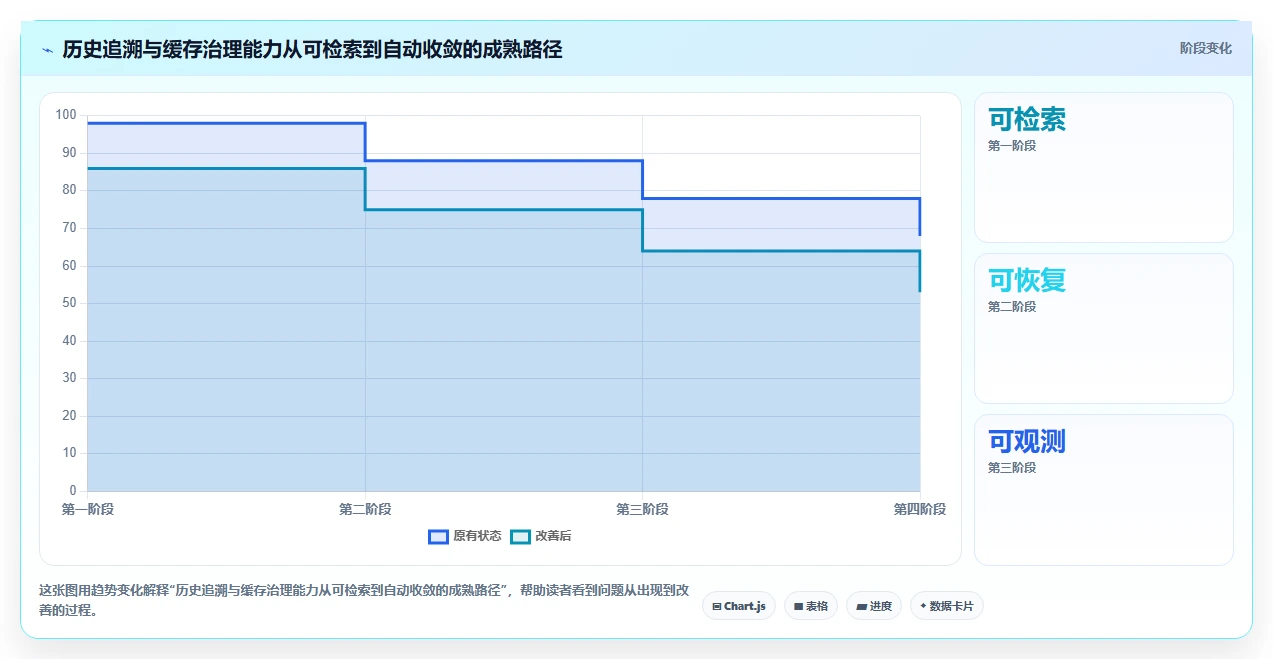Click the 90 value on y-axis
The image size is (1273, 659).
tap(69, 153)
